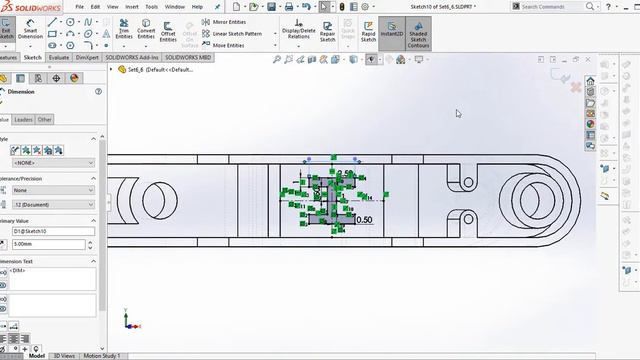Expand the Set6_6 feature tree node
The width and height of the screenshot is (640, 360).
click(x=111, y=70)
